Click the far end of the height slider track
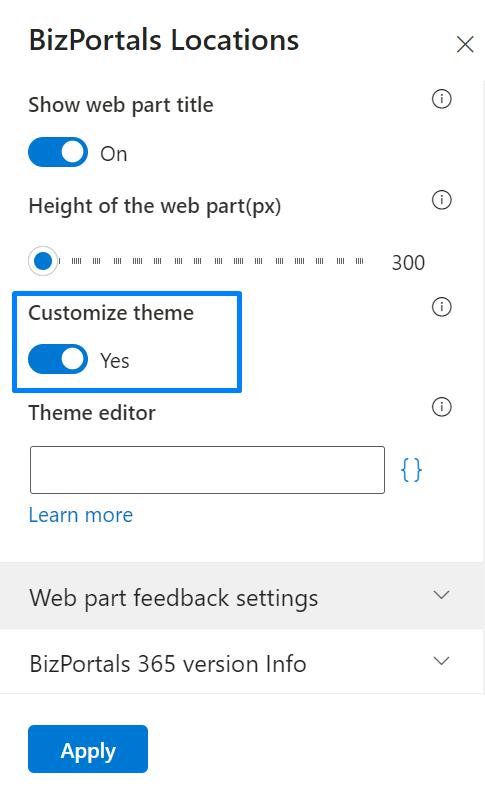 point(360,261)
